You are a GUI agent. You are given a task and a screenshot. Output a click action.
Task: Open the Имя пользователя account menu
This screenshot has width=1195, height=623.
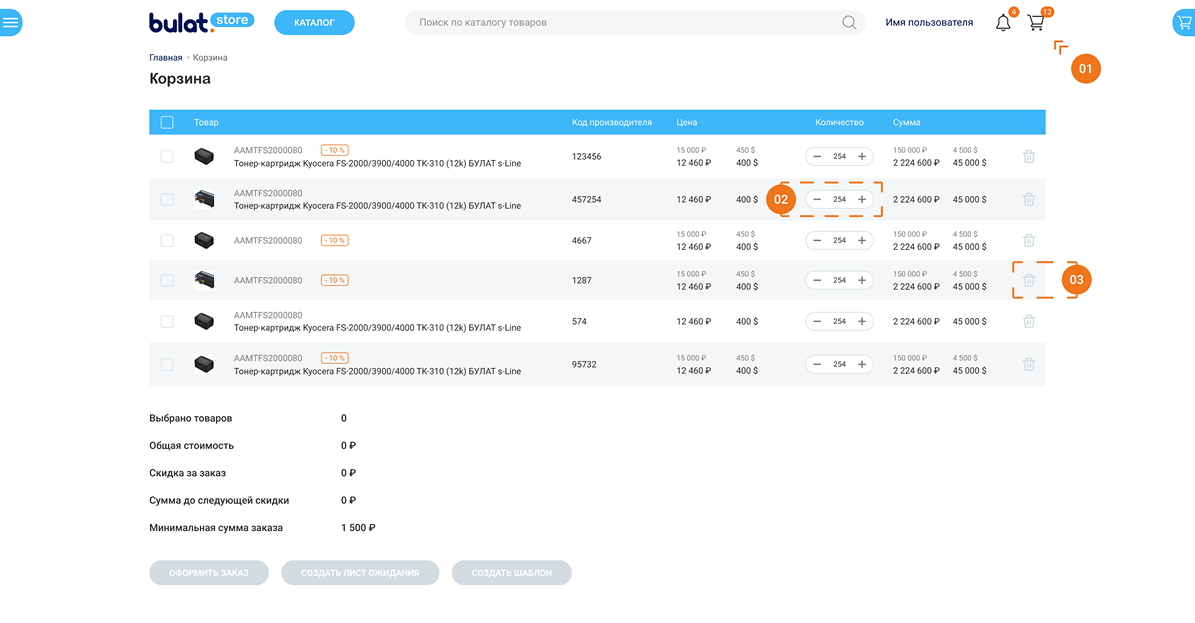pyautogui.click(x=929, y=23)
